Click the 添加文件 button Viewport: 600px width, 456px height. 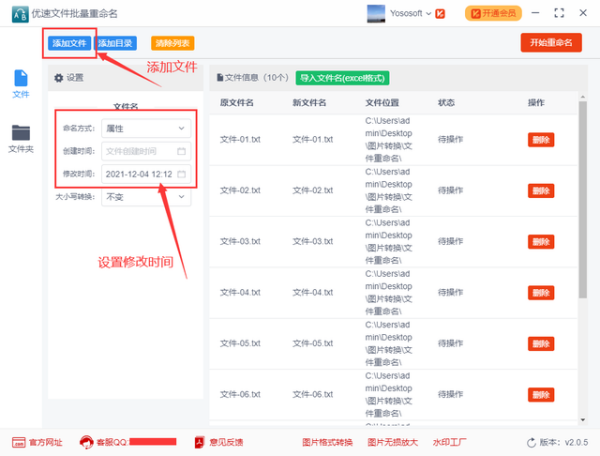tap(69, 43)
